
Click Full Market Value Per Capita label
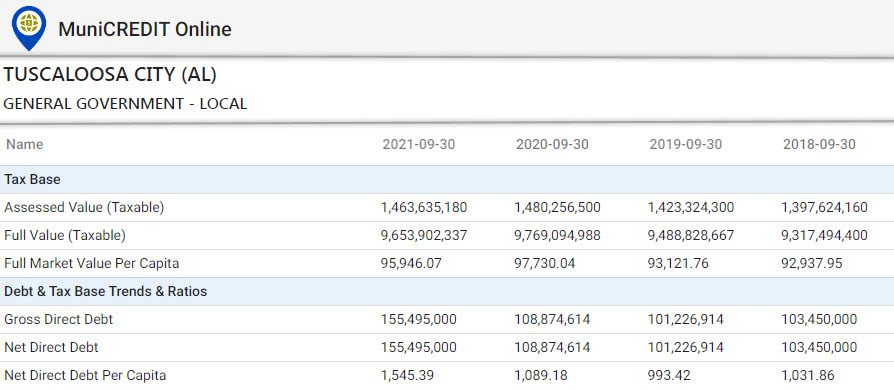click(x=92, y=263)
